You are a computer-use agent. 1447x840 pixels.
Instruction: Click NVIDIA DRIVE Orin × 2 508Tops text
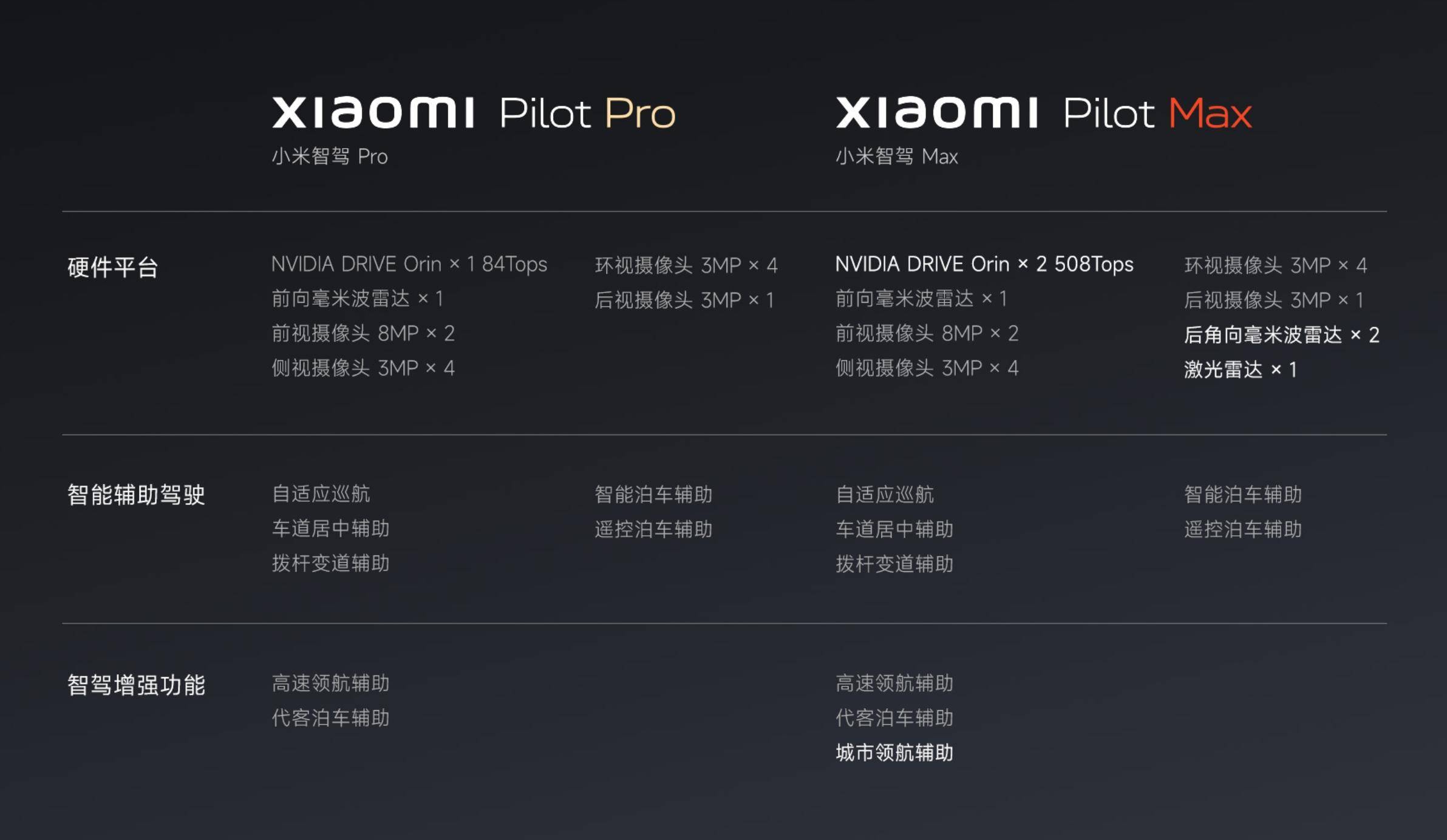coord(984,265)
